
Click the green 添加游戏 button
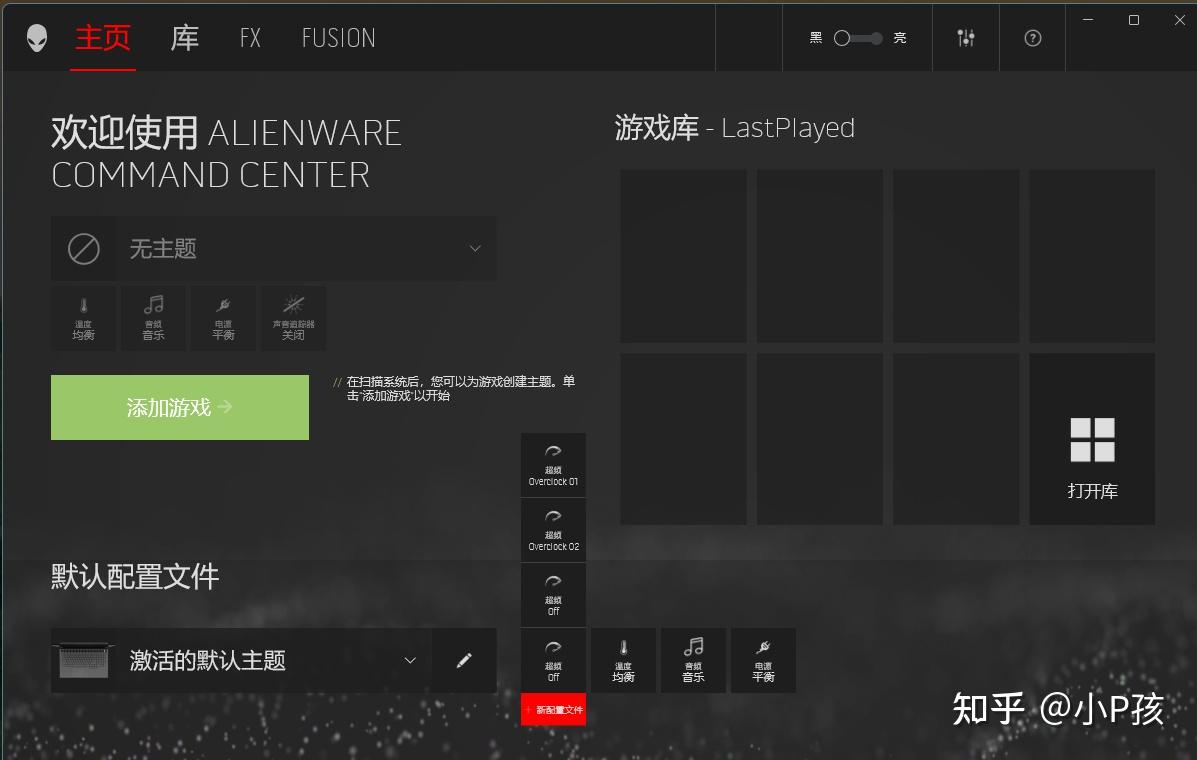coord(180,407)
